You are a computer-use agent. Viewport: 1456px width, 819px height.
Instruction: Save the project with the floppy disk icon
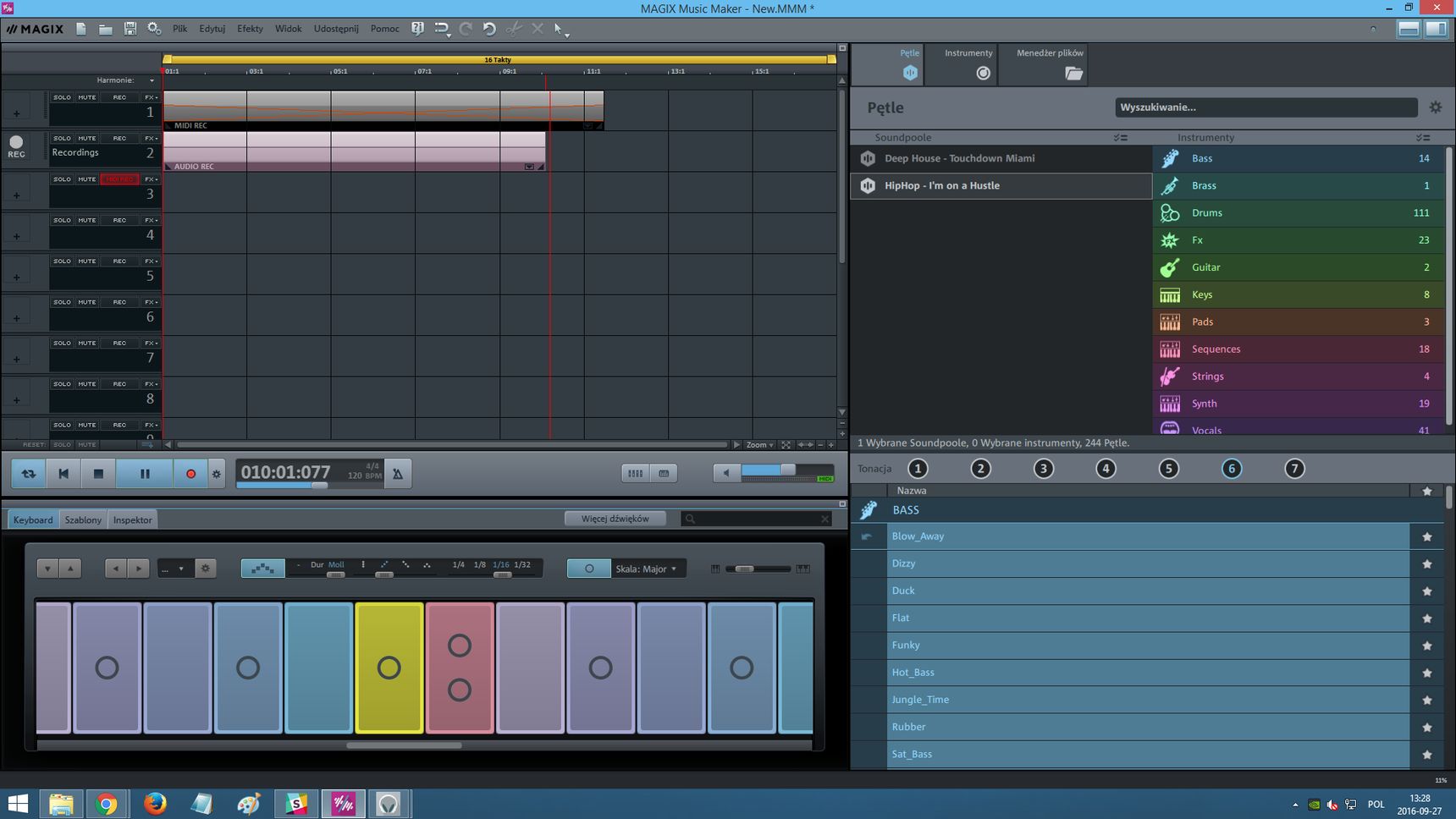pyautogui.click(x=130, y=29)
